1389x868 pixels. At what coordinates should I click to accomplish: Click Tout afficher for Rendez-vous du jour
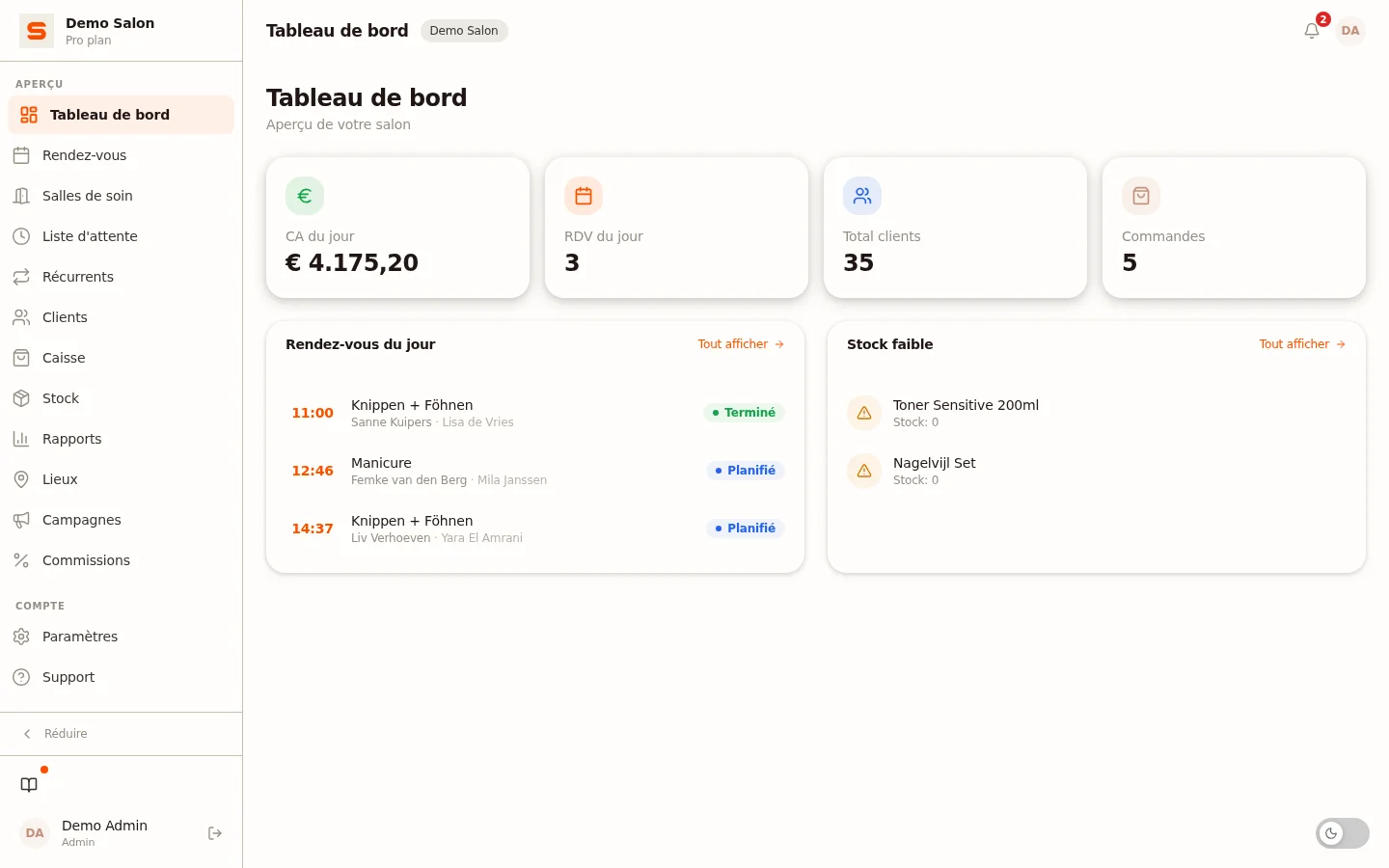pyautogui.click(x=741, y=344)
